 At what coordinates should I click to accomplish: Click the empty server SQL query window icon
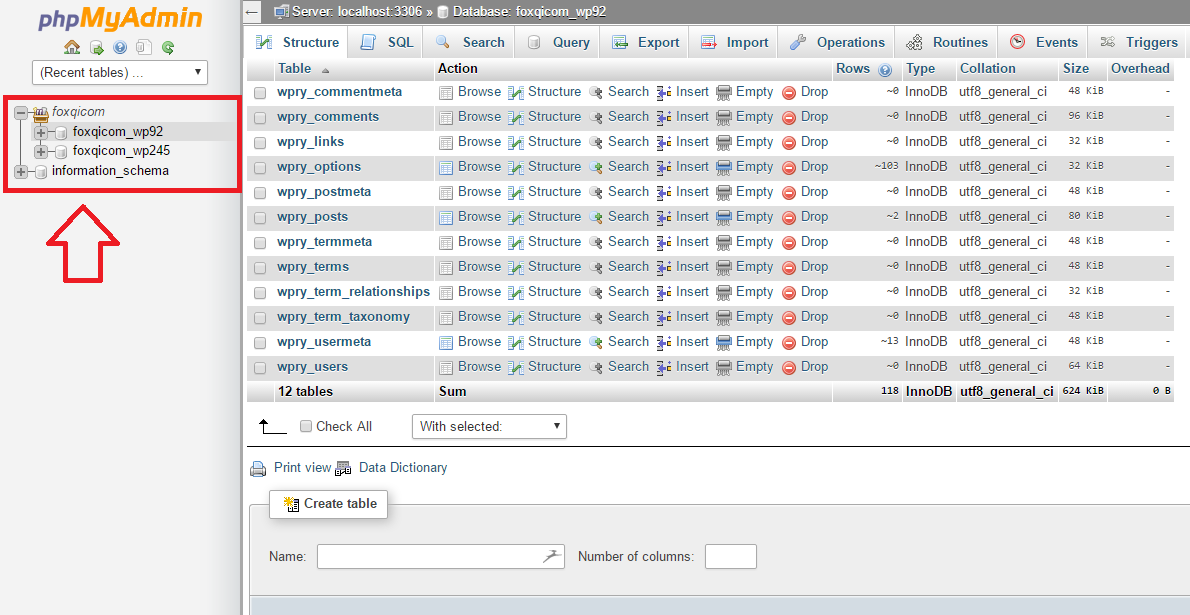pos(96,47)
